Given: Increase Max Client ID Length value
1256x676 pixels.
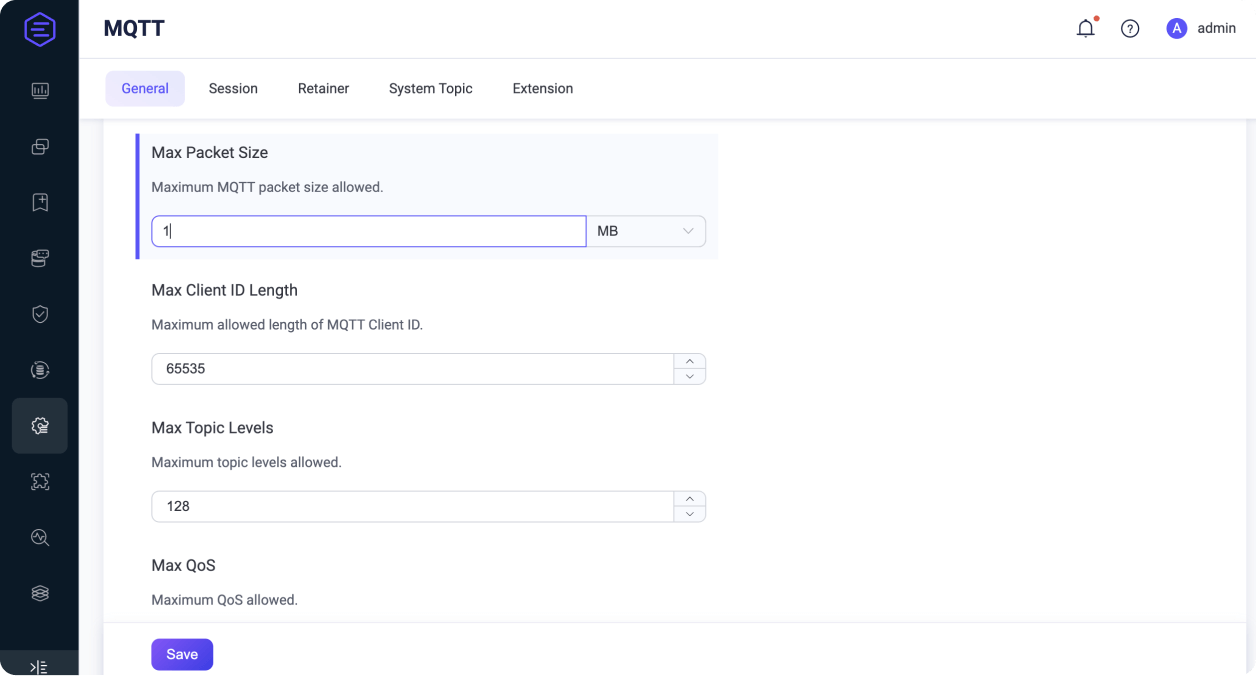Looking at the screenshot, I should (x=690, y=361).
